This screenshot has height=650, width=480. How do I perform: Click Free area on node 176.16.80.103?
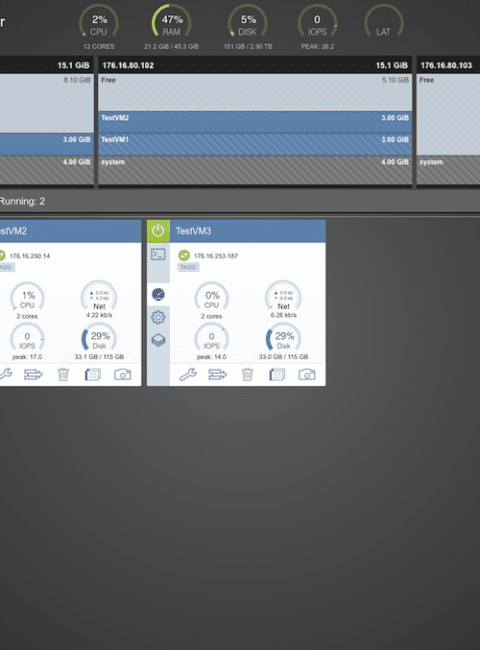pyautogui.click(x=448, y=114)
